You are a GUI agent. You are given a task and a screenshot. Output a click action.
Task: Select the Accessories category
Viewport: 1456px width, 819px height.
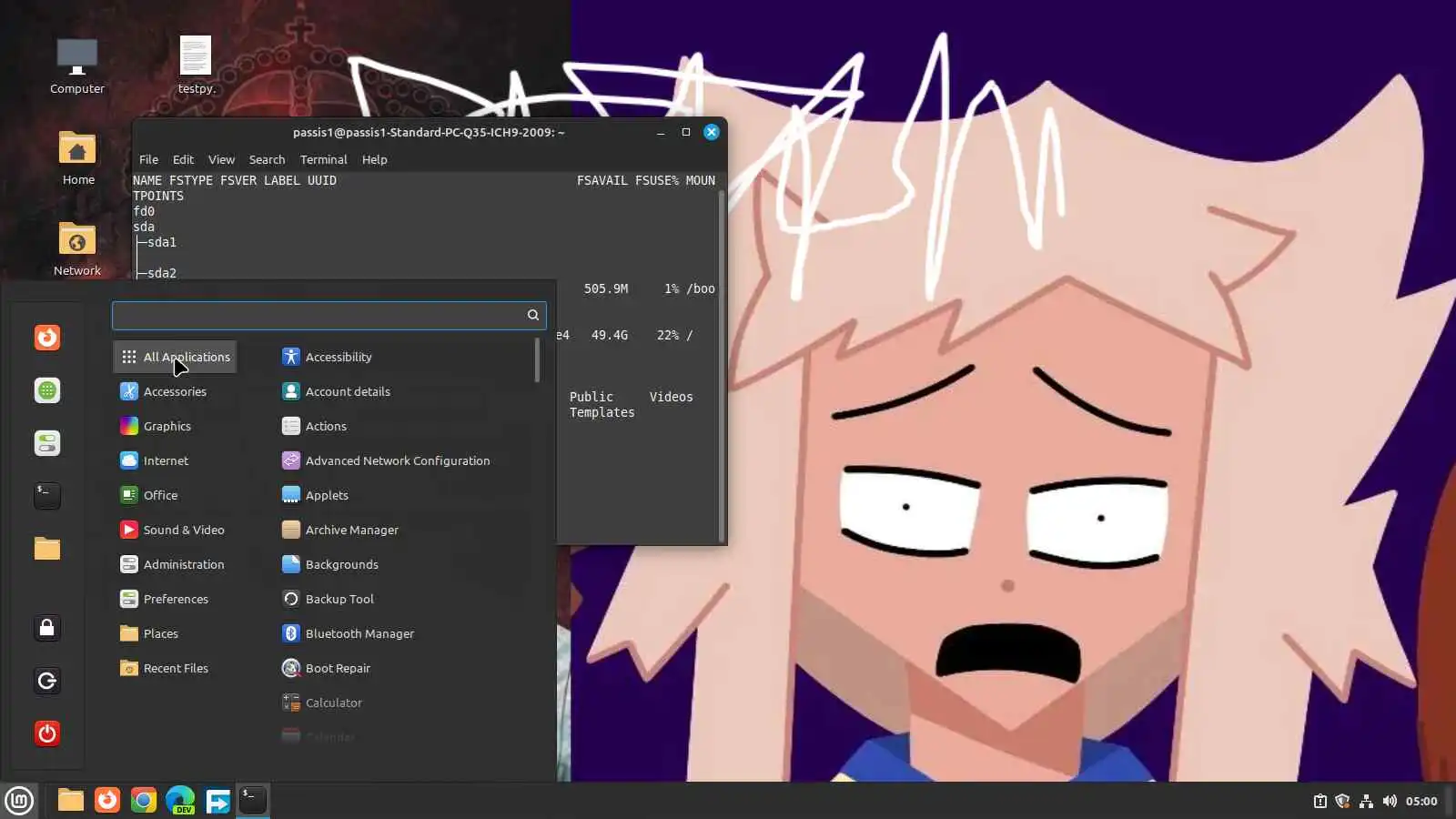click(x=175, y=391)
